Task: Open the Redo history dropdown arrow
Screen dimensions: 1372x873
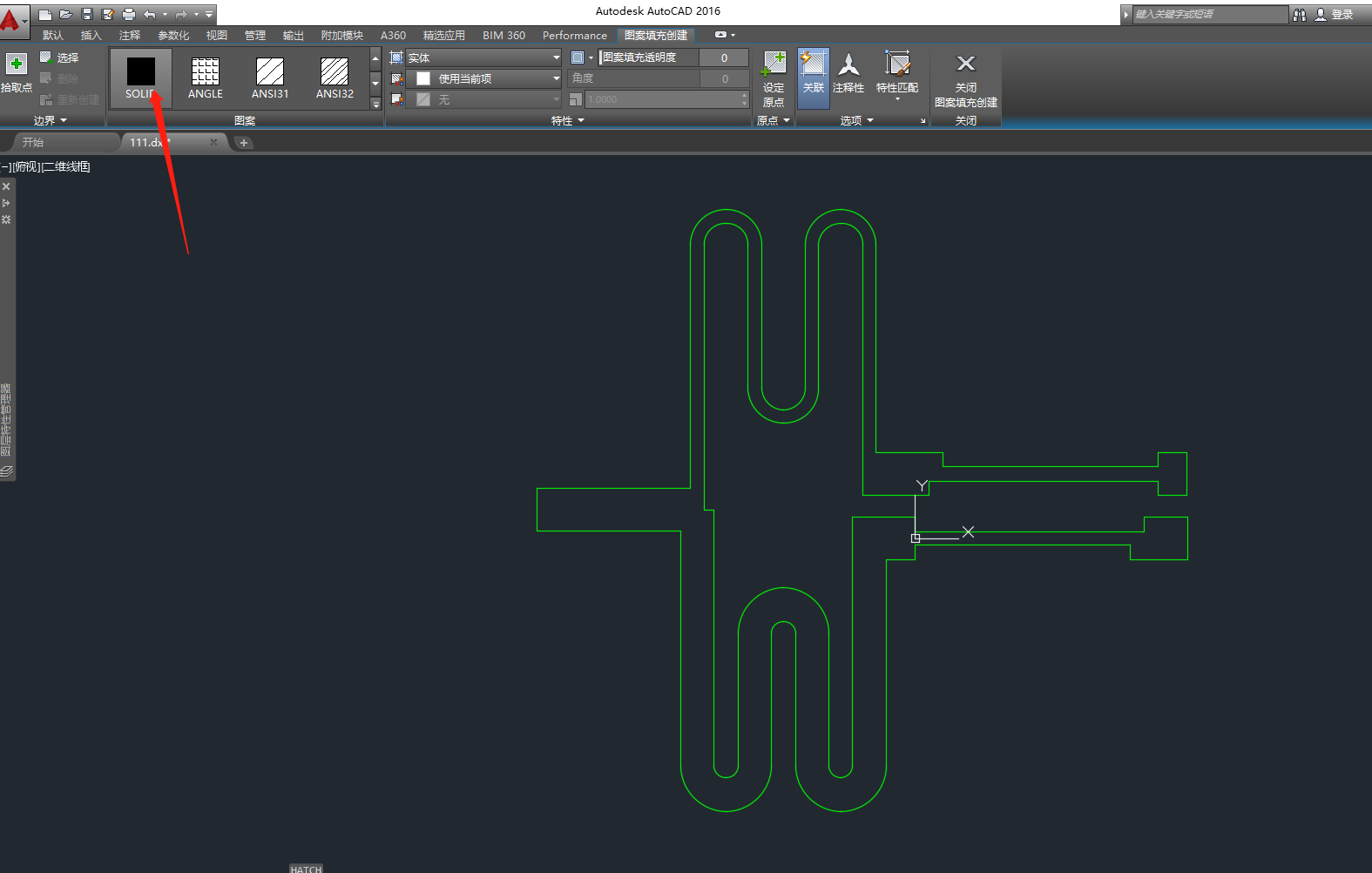Action: 196,14
